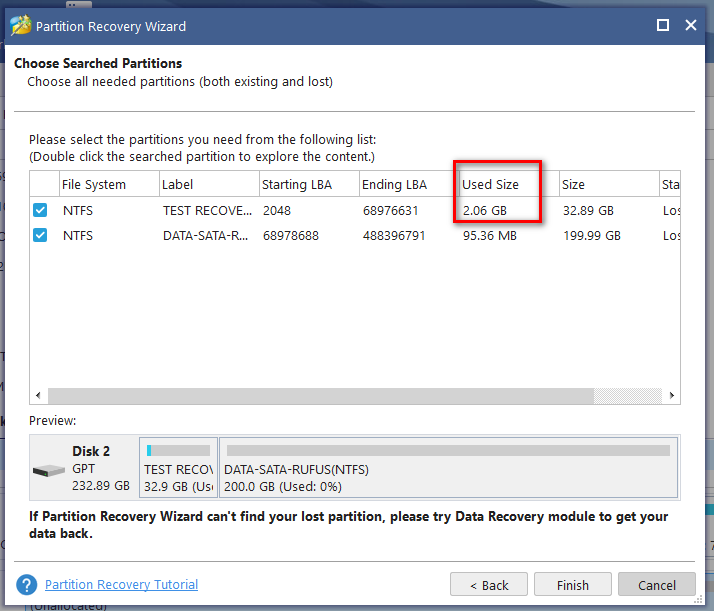The image size is (714, 611).
Task: Sort by Starting LBA column header
Action: (x=309, y=184)
